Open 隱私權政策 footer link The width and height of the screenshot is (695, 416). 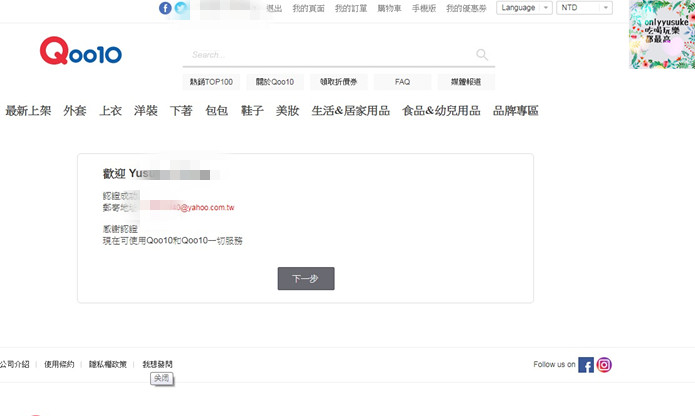coord(108,364)
